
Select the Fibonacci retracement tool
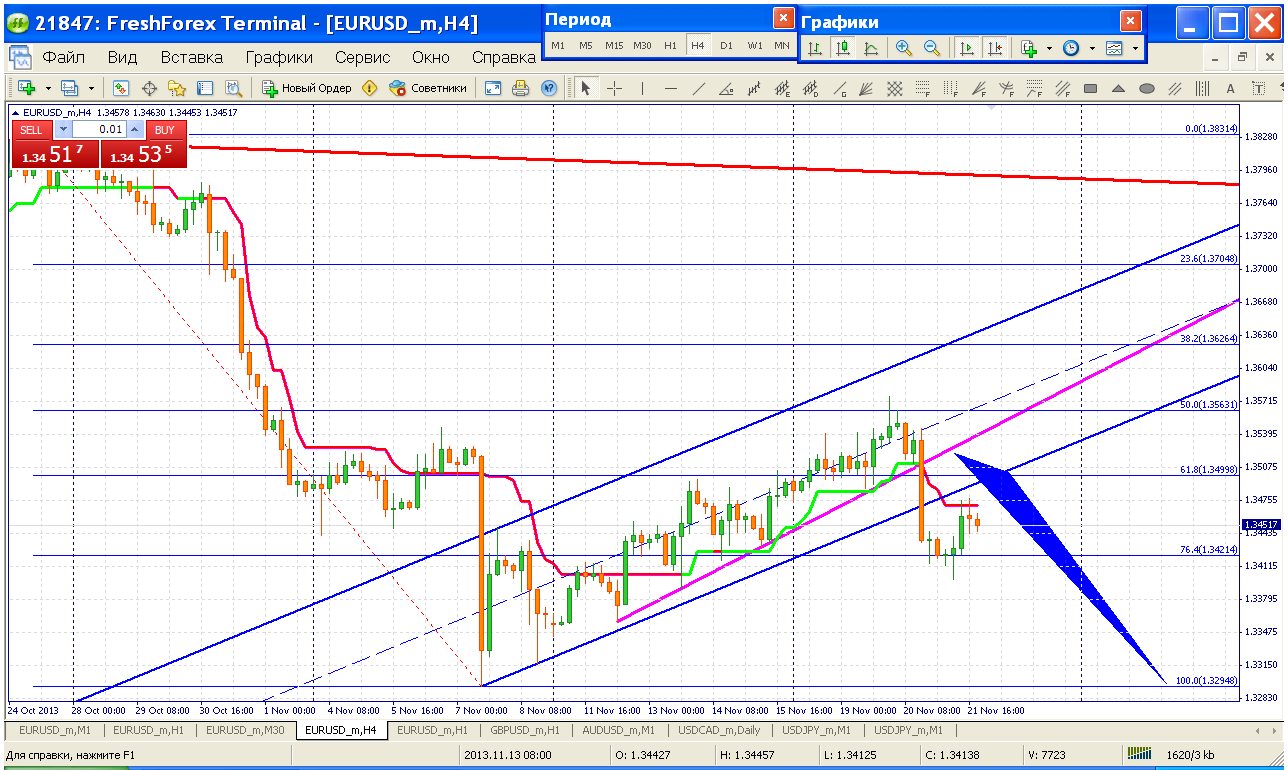point(923,88)
